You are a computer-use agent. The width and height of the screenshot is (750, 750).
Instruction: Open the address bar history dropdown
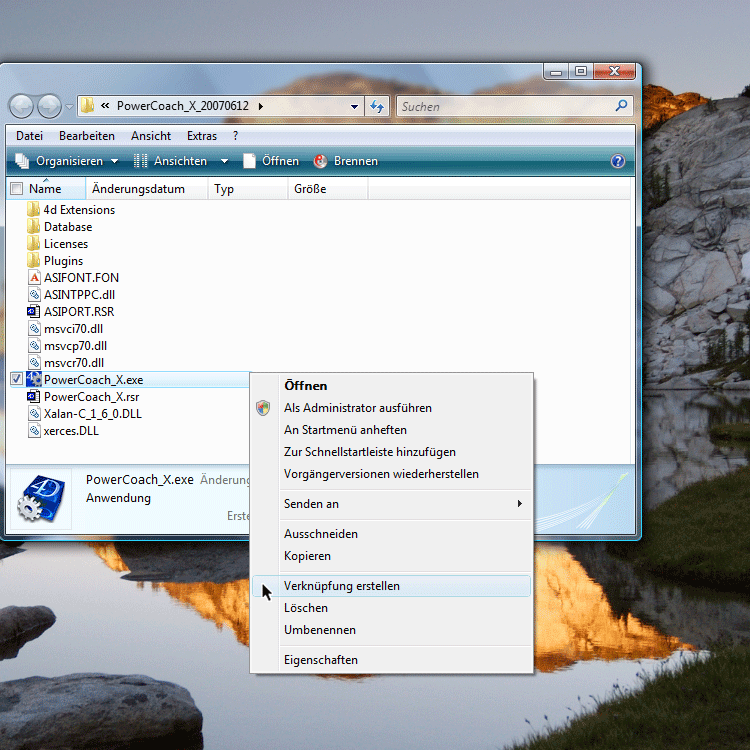[354, 106]
